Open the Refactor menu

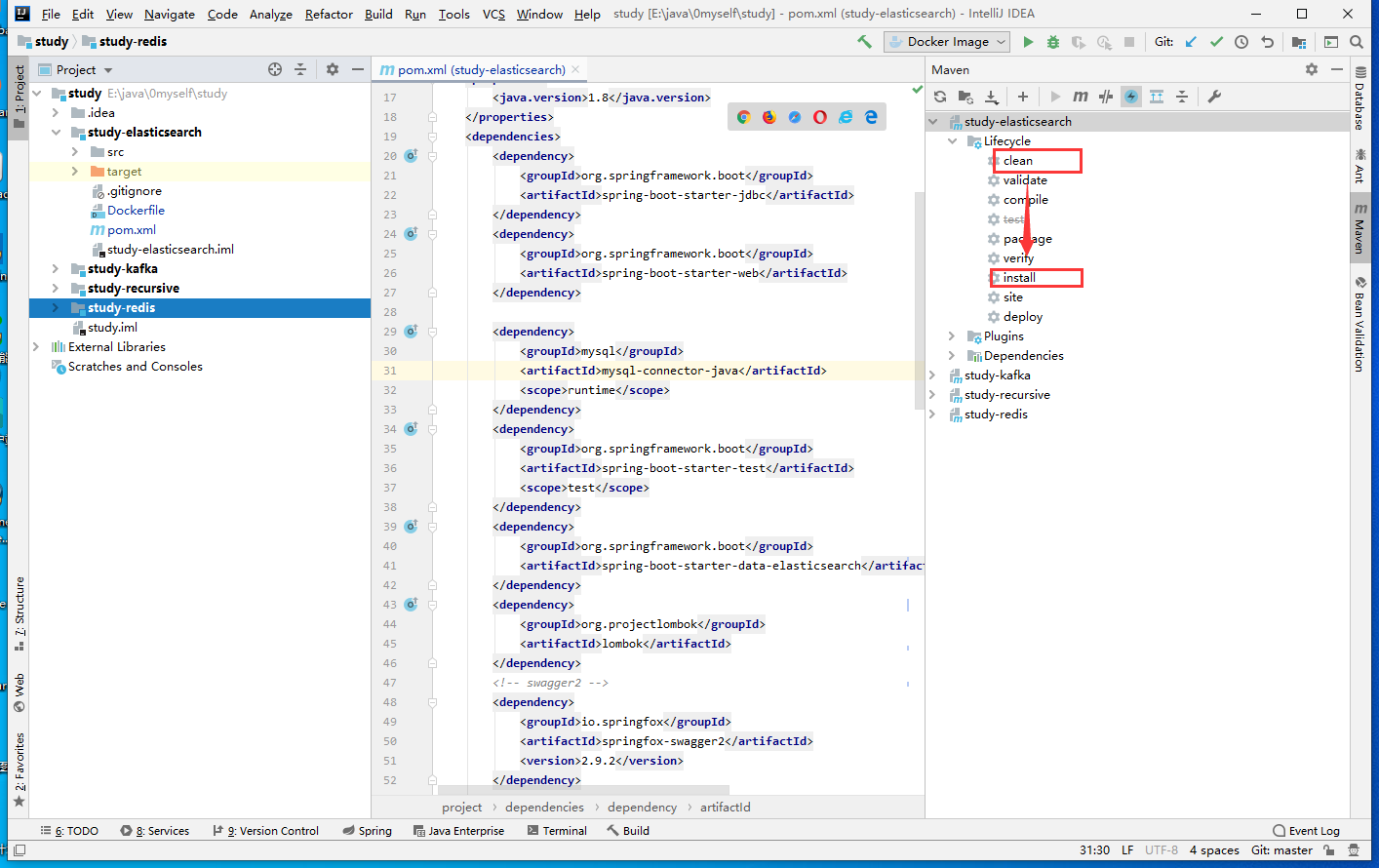329,15
